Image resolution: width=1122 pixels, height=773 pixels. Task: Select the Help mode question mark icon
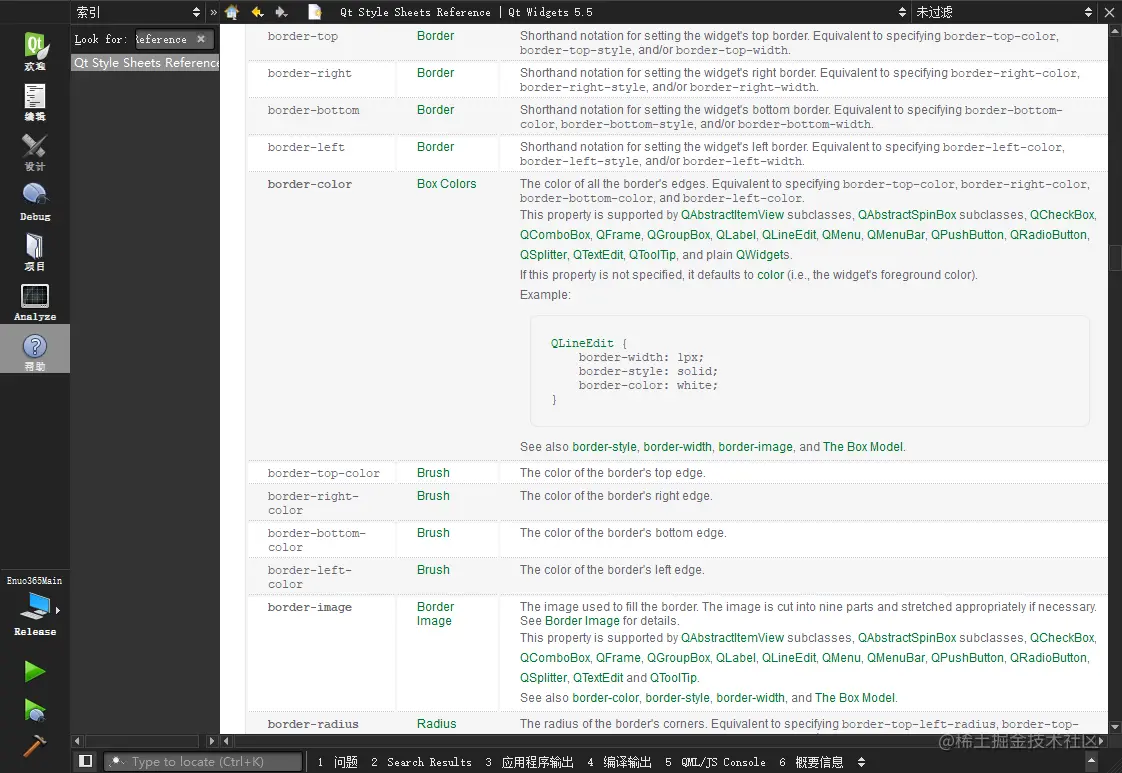(x=35, y=349)
